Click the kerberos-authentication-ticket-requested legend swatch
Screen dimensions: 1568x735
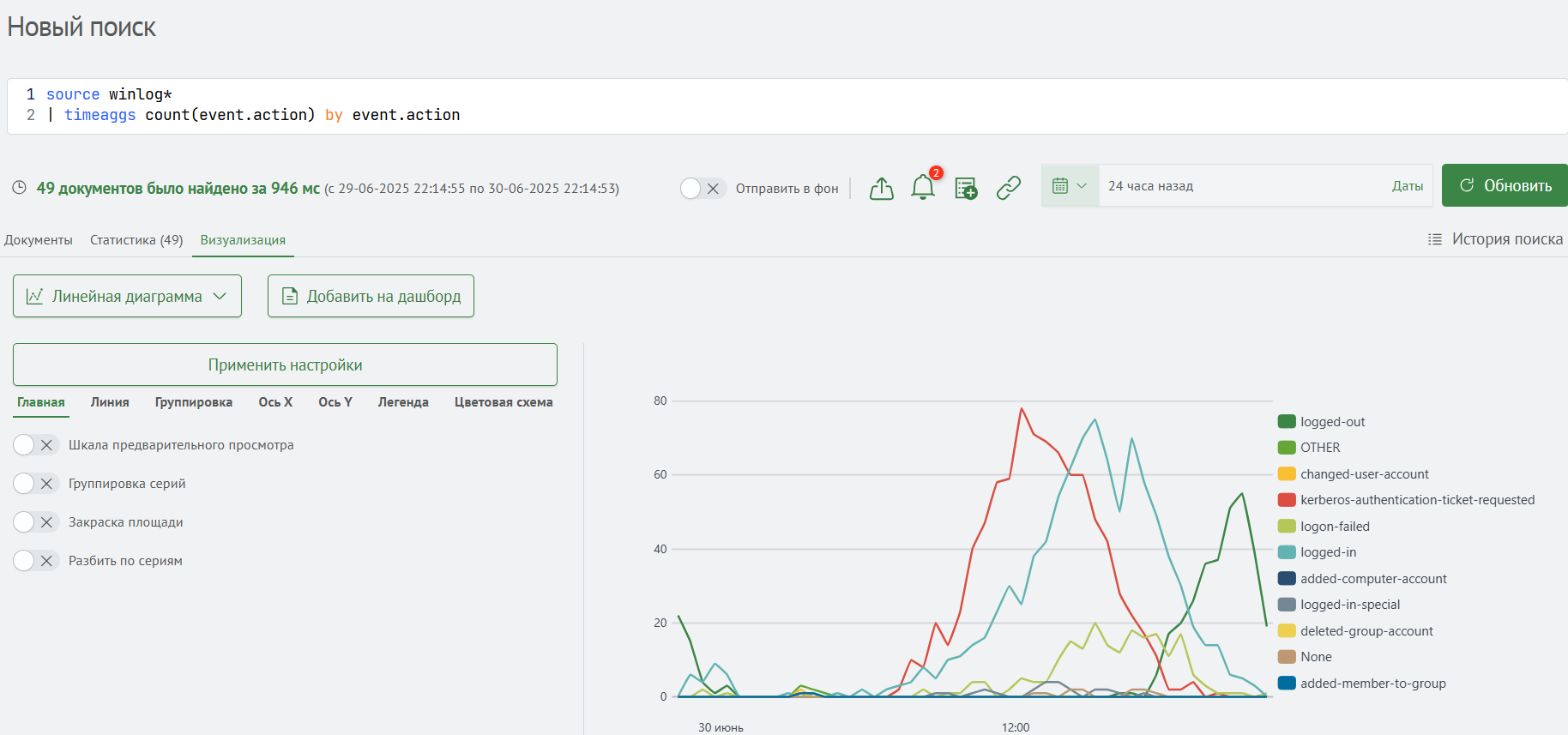(1287, 500)
